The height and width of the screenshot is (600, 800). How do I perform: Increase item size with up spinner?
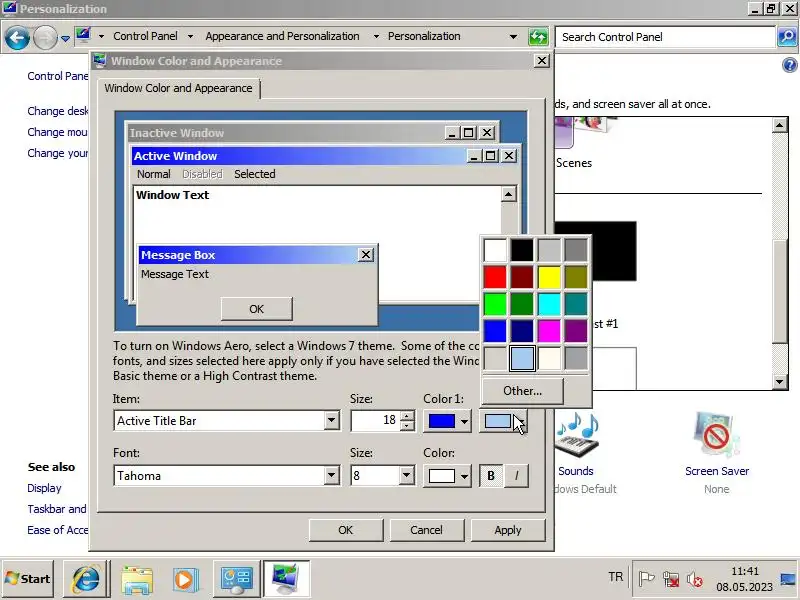407,416
